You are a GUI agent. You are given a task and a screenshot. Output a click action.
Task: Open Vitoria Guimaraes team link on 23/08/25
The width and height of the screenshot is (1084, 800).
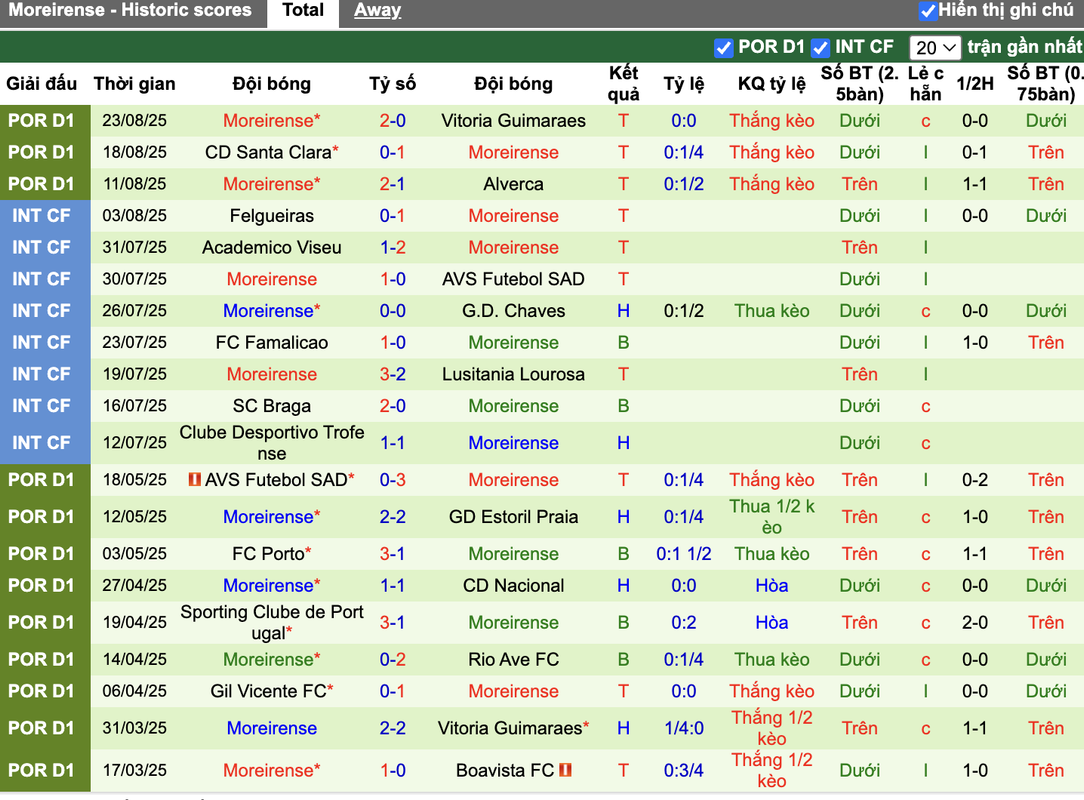514,121
